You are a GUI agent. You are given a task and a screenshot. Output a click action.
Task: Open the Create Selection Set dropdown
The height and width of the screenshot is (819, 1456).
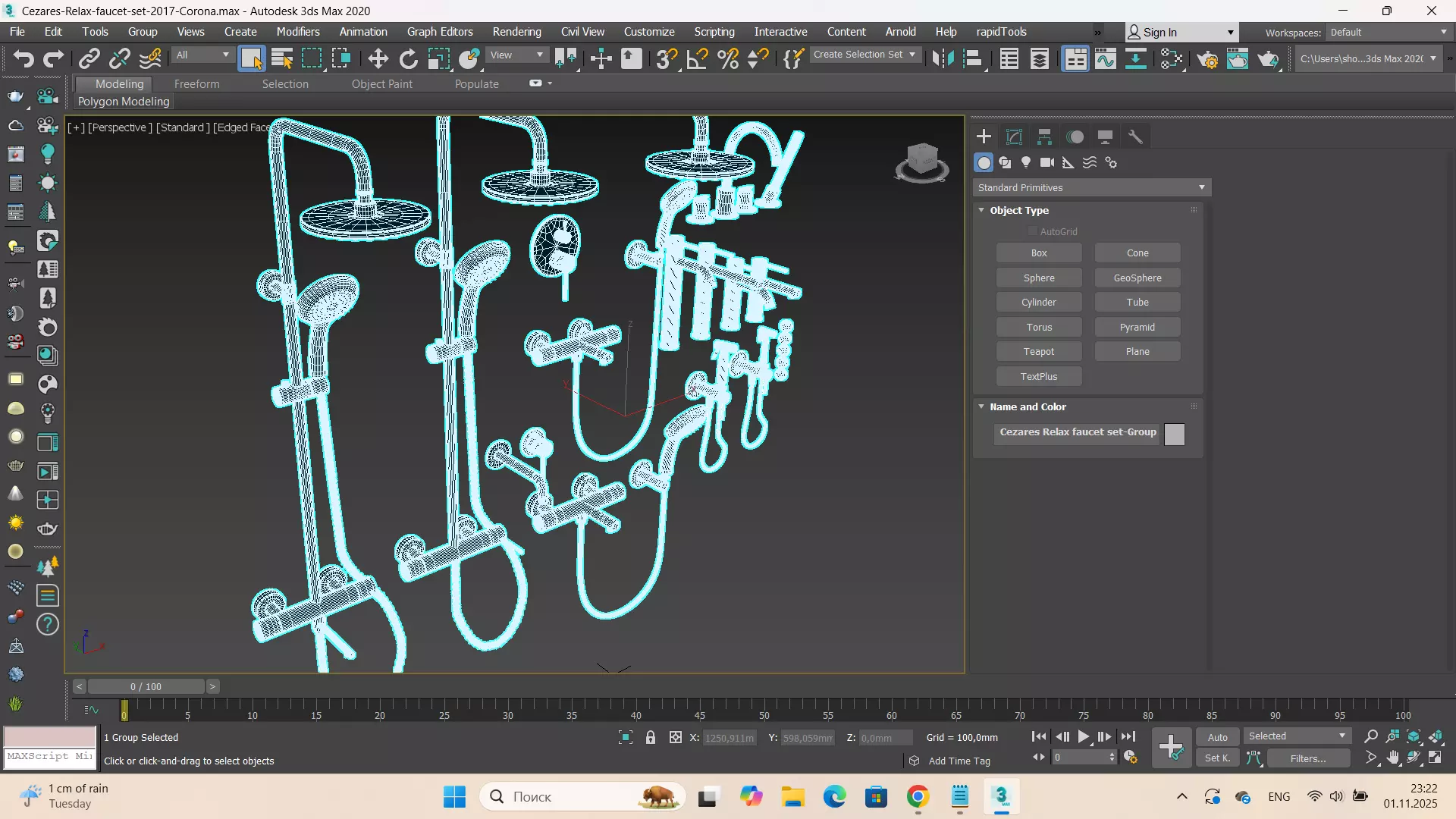click(864, 55)
